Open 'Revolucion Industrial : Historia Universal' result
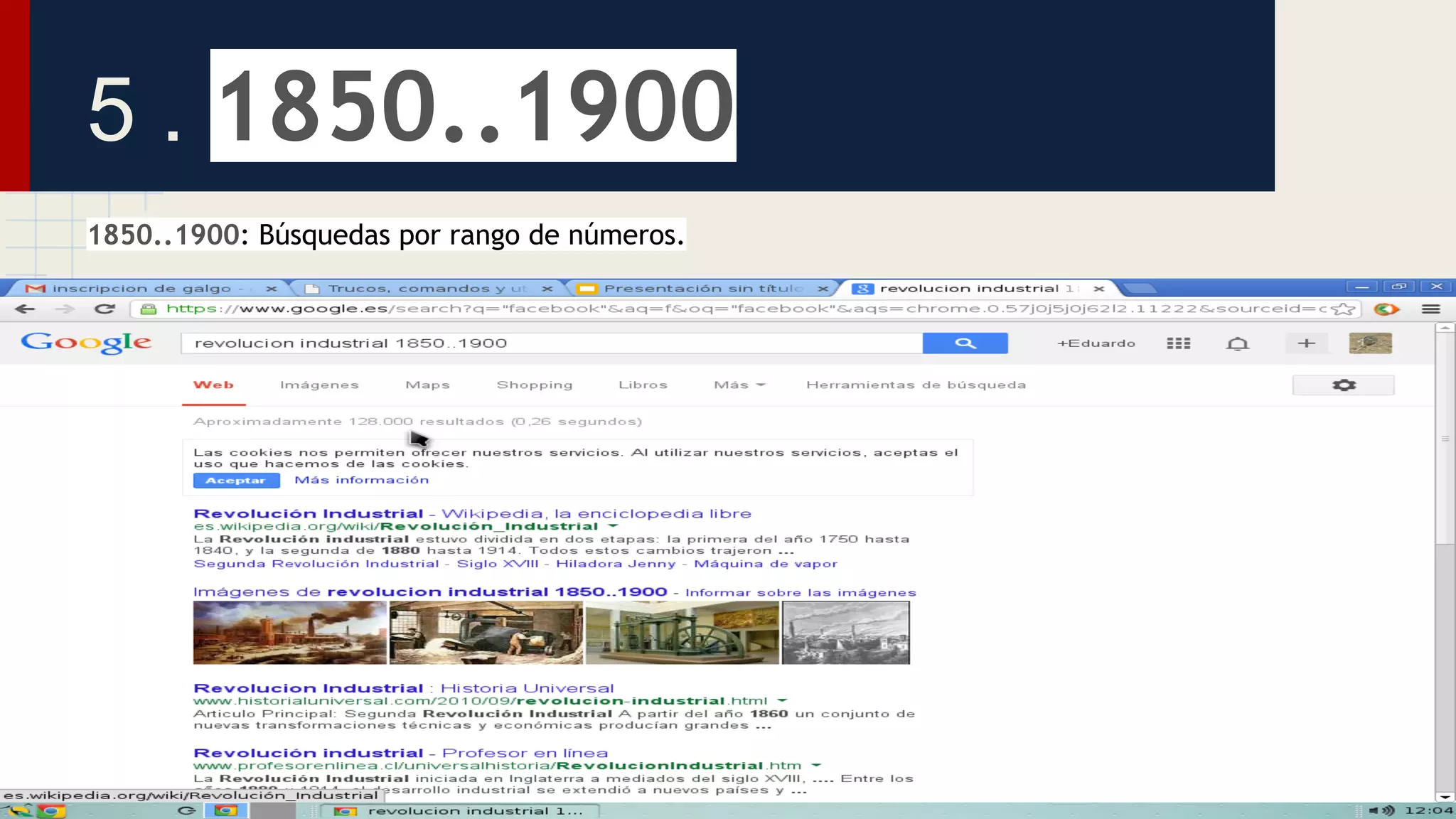1456x819 pixels. click(x=403, y=688)
